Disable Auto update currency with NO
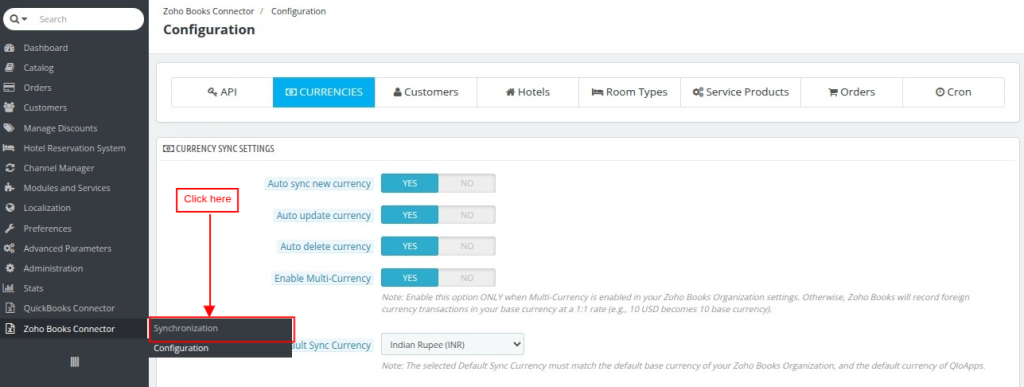This screenshot has width=1024, height=387. 466,215
